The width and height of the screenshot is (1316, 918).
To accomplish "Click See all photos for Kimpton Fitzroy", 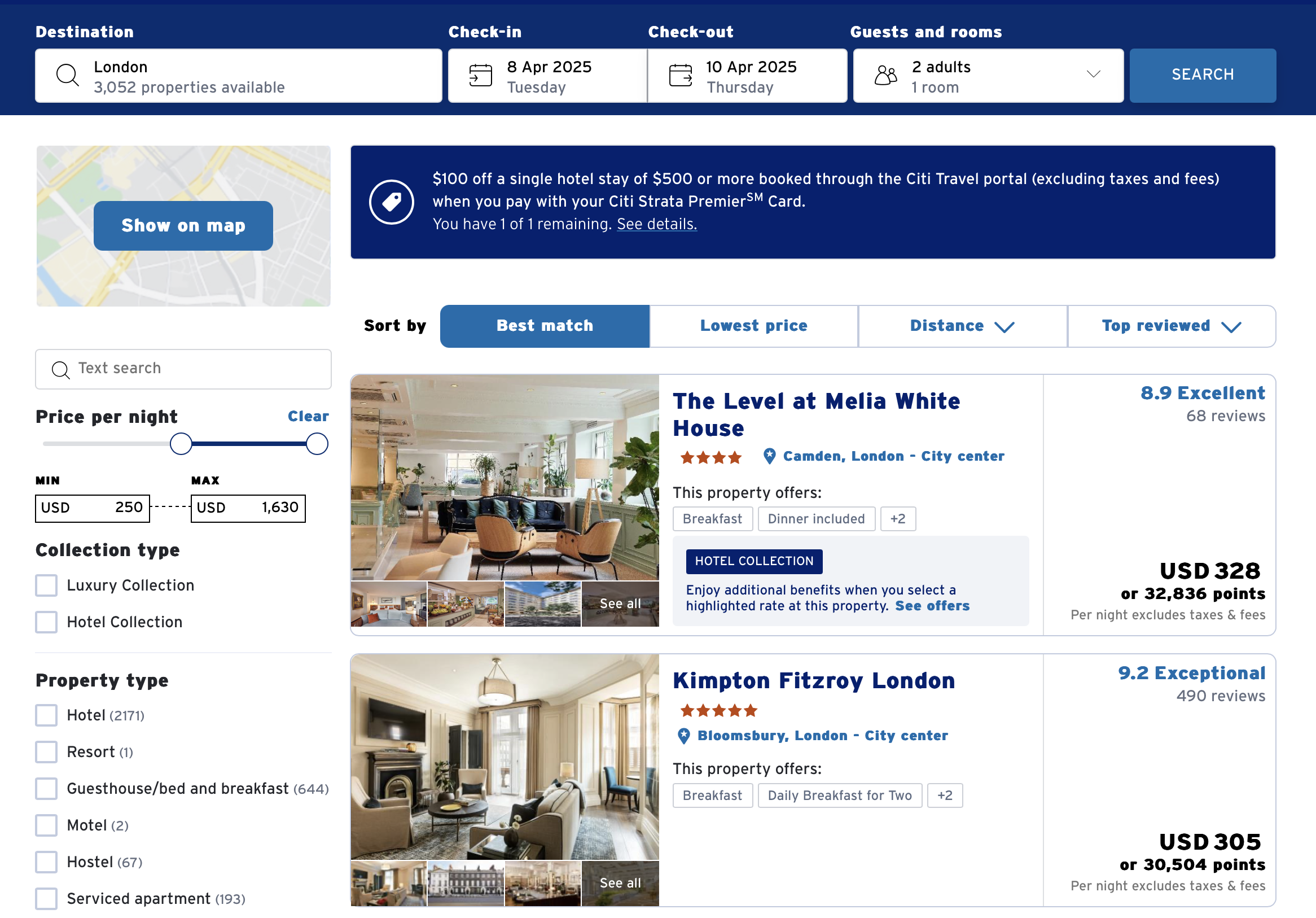I will pyautogui.click(x=620, y=884).
